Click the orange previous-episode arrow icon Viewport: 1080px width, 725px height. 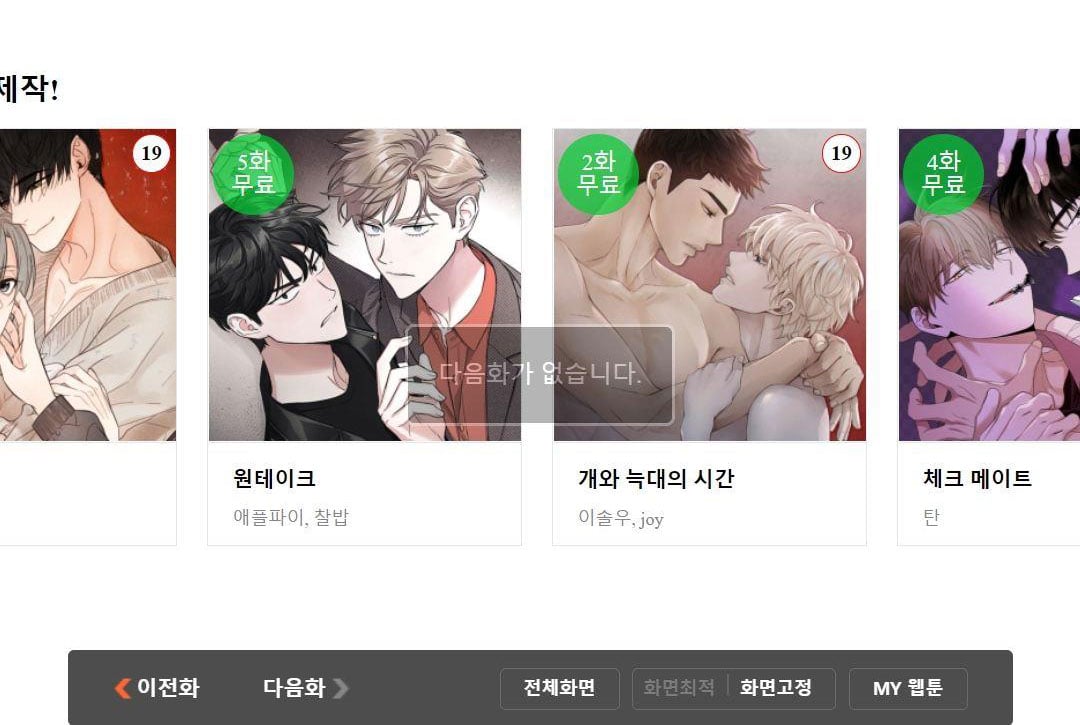[123, 688]
